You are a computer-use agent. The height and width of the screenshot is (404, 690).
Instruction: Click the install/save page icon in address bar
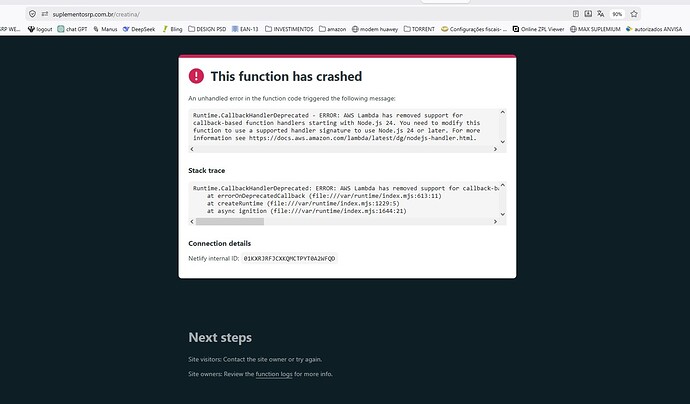click(588, 14)
